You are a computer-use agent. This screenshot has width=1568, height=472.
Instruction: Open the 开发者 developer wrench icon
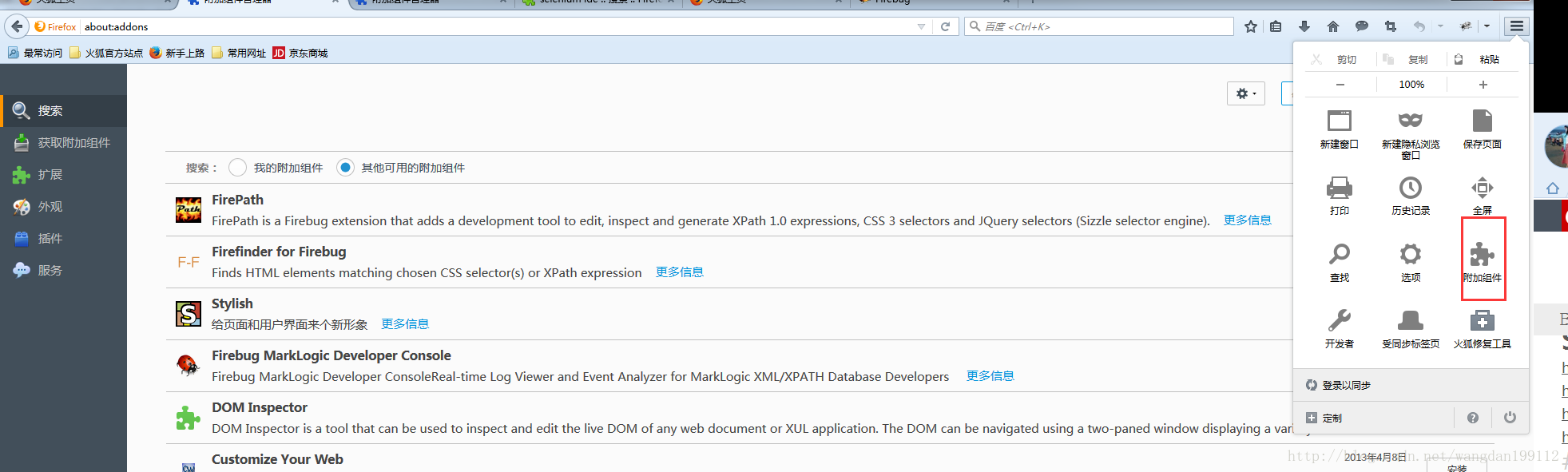pos(1340,321)
